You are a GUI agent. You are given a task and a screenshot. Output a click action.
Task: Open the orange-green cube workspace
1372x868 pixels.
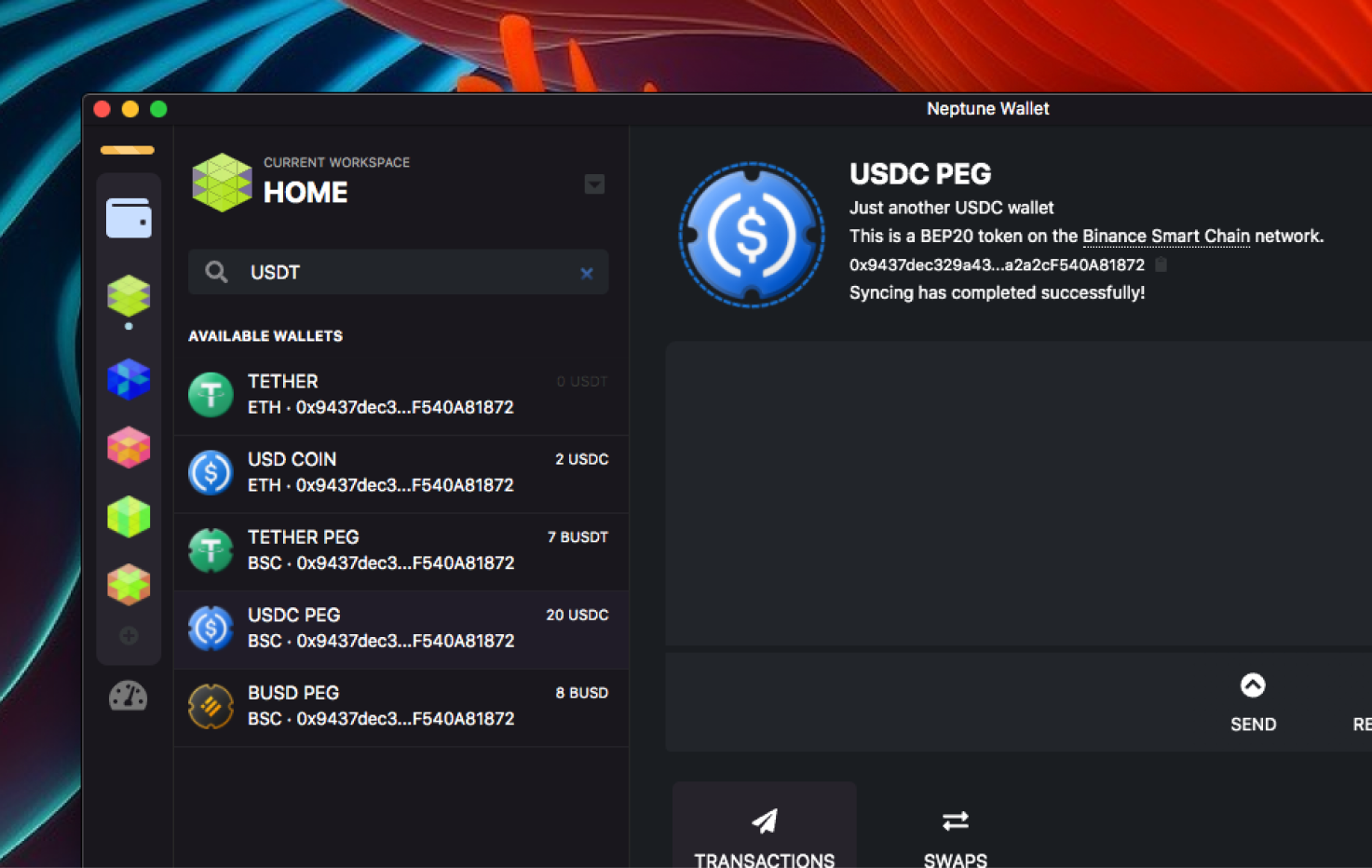point(129,585)
